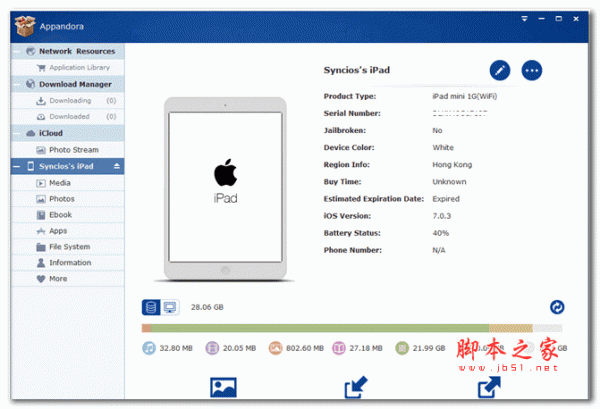Open Application Library in sidebar
The image size is (600, 409).
coord(67,68)
